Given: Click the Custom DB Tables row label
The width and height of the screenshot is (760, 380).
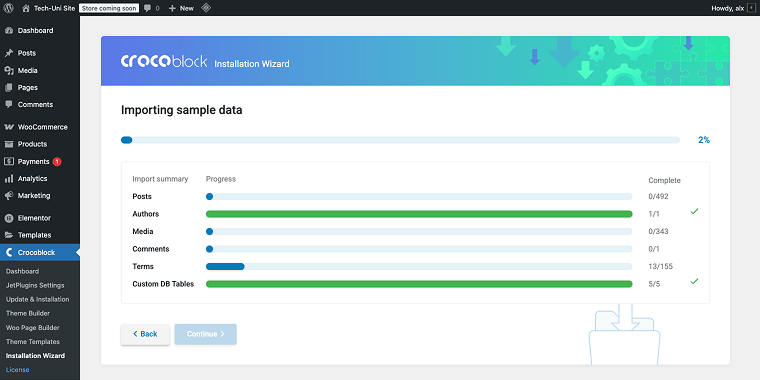Looking at the screenshot, I should (x=163, y=284).
